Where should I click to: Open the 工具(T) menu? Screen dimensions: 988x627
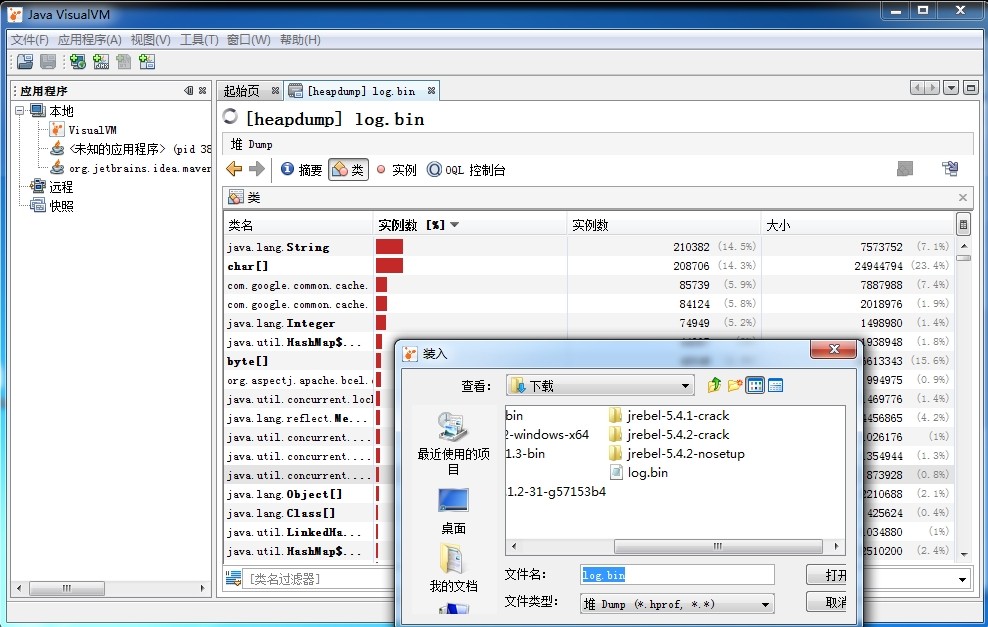pyautogui.click(x=199, y=40)
